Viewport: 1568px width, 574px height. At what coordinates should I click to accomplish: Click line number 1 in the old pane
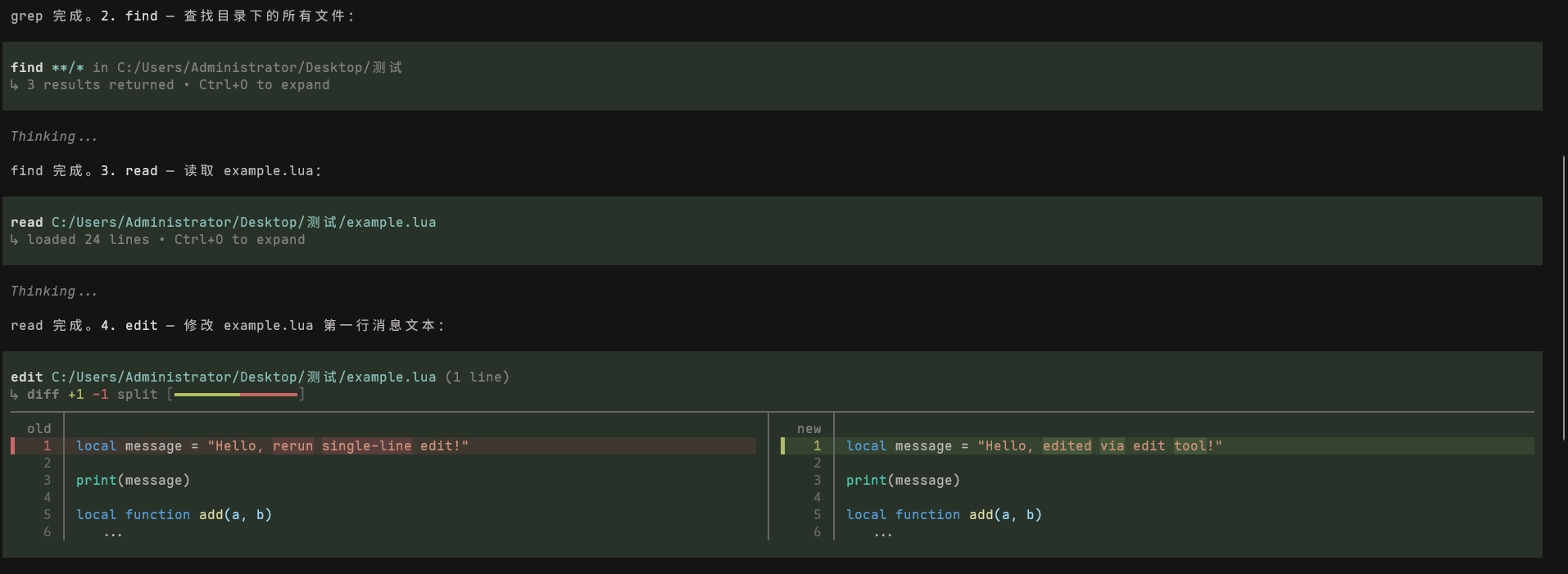point(48,446)
